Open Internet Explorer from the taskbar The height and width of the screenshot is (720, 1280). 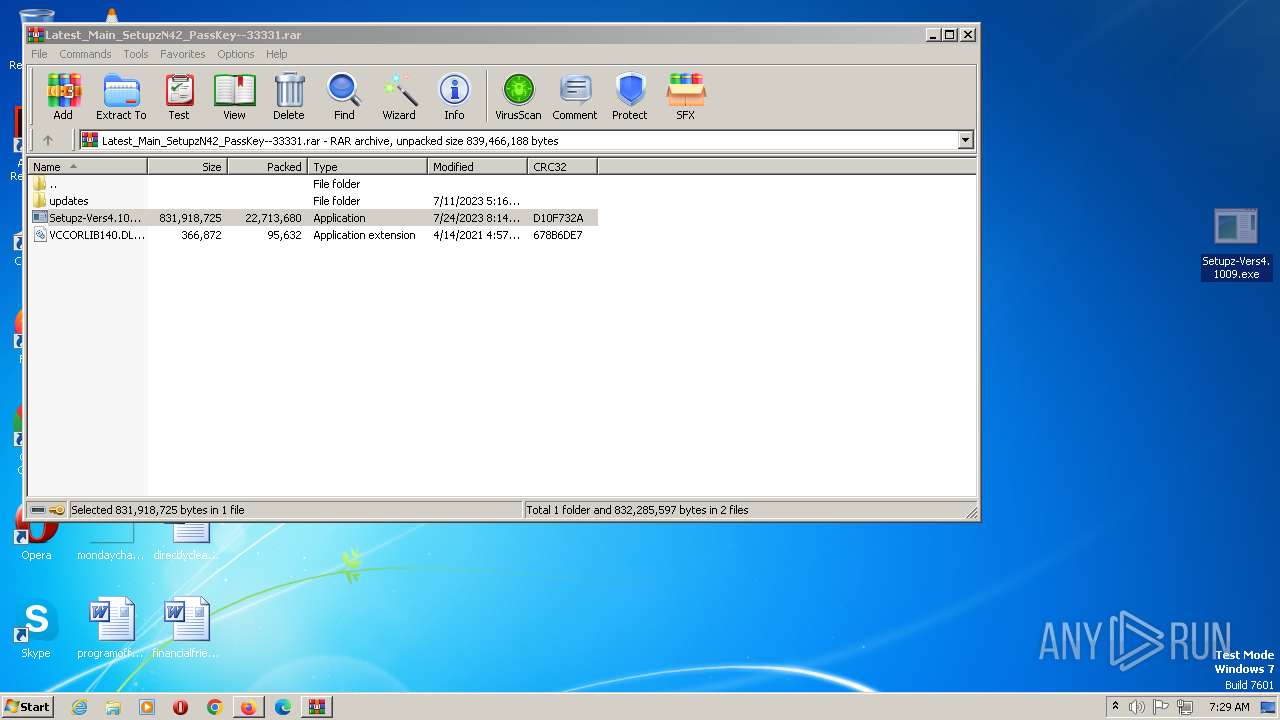coord(79,707)
